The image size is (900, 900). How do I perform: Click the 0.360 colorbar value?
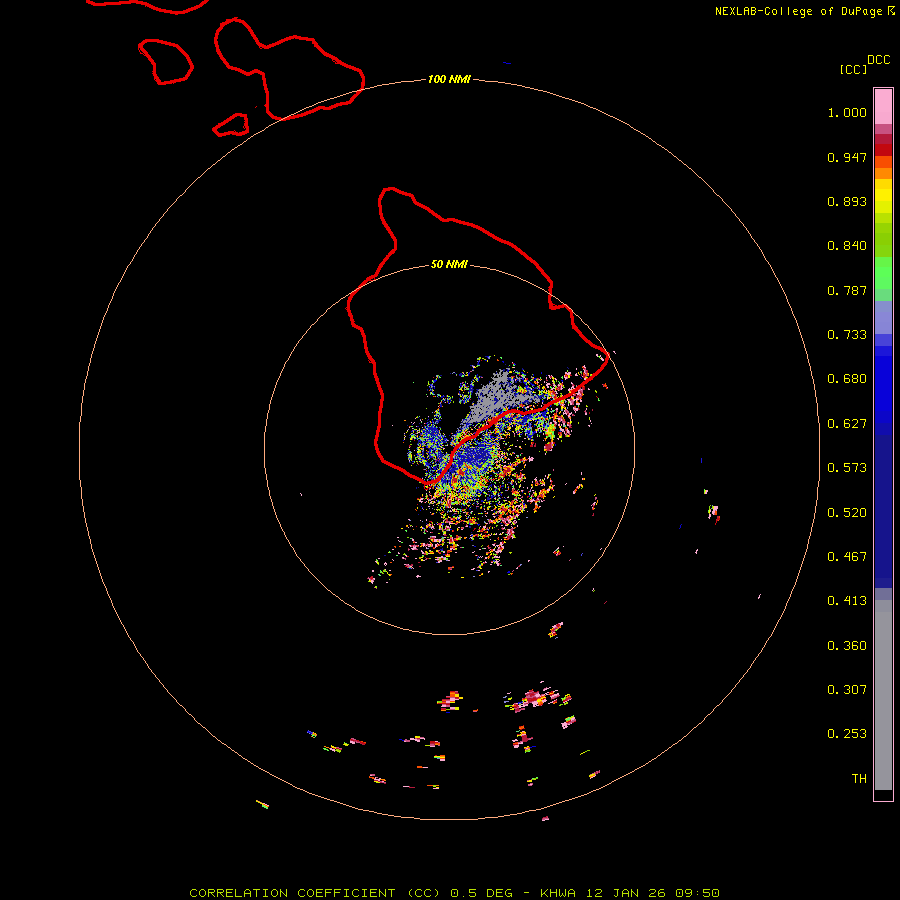(x=847, y=646)
